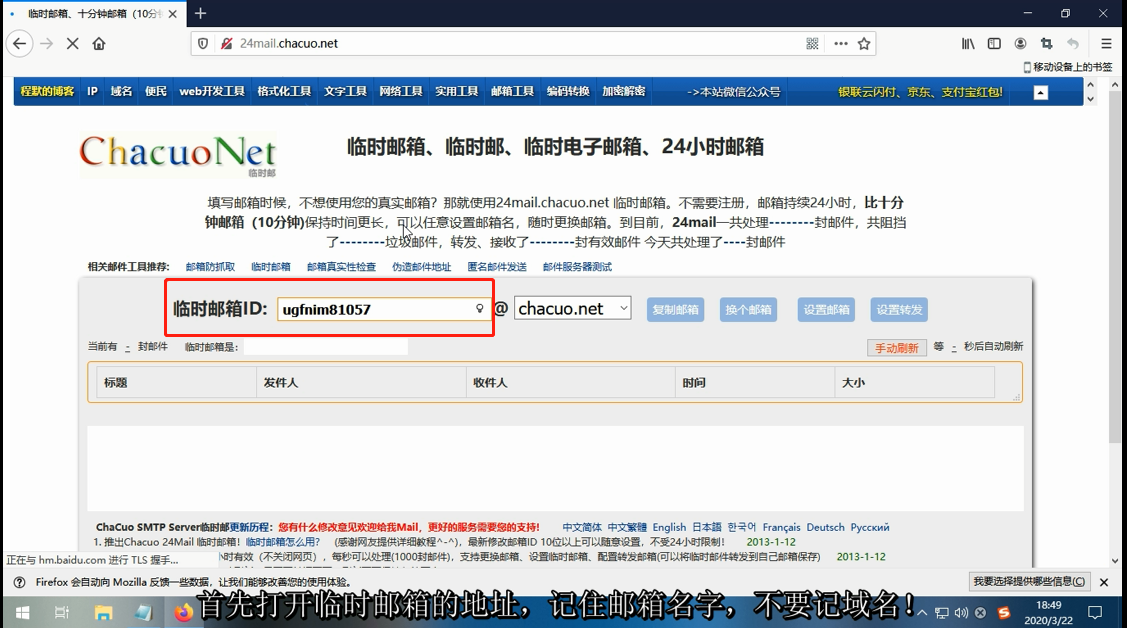Open a new browser tab with plus
The width and height of the screenshot is (1127, 628).
click(x=201, y=13)
